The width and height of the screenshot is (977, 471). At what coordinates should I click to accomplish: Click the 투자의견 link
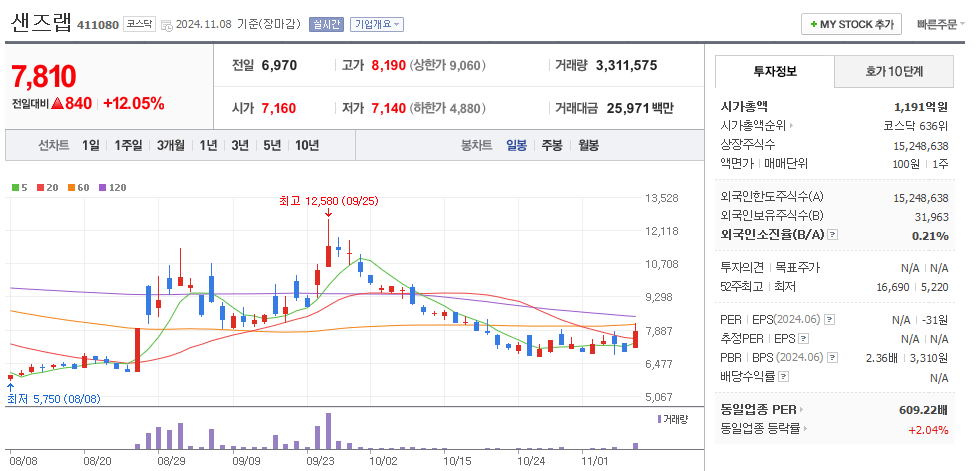[741, 268]
